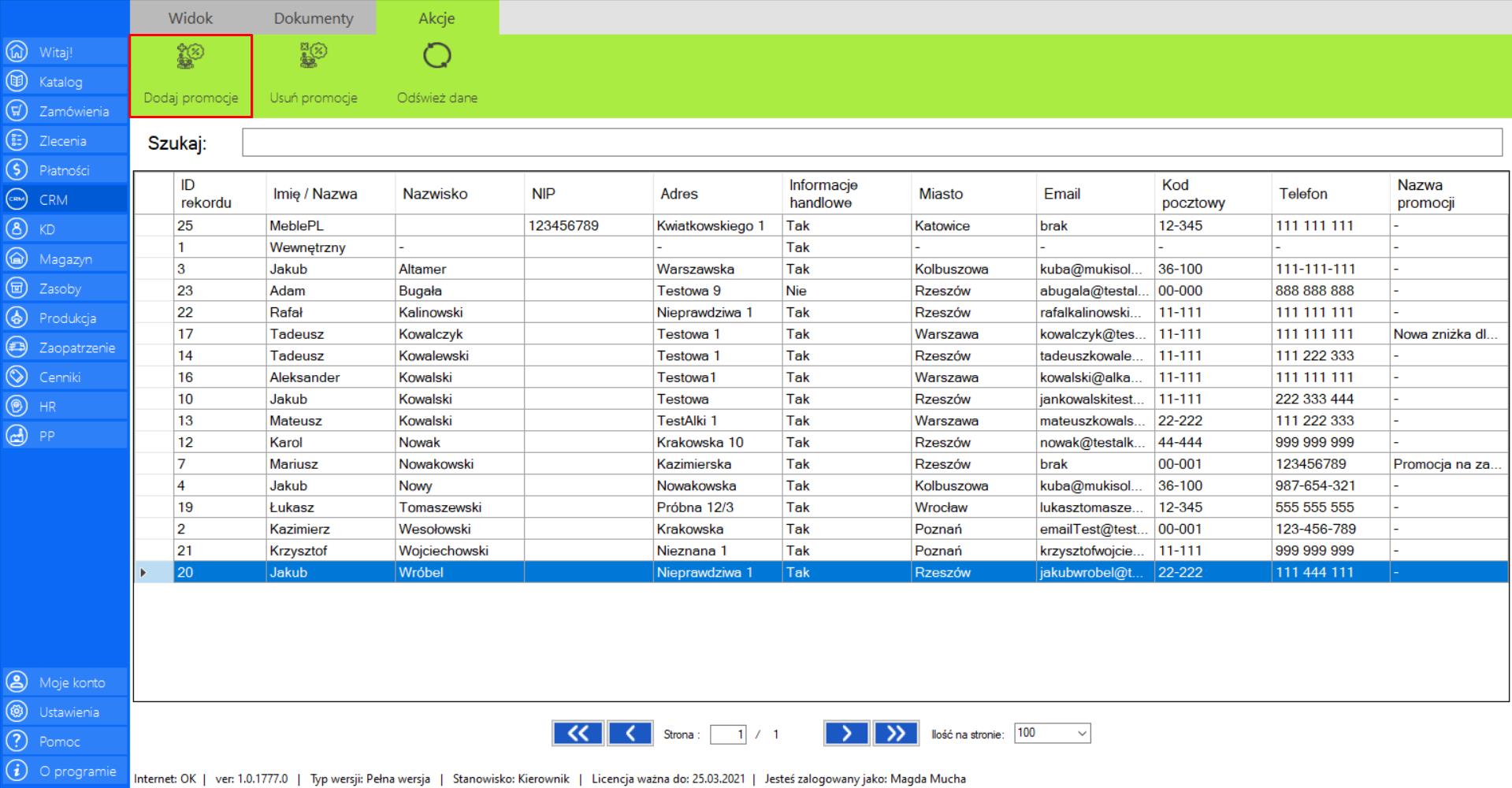Screen dimensions: 1512x788
Task: Click the NIP value 123456789 for MeblePL
Action: (589, 225)
